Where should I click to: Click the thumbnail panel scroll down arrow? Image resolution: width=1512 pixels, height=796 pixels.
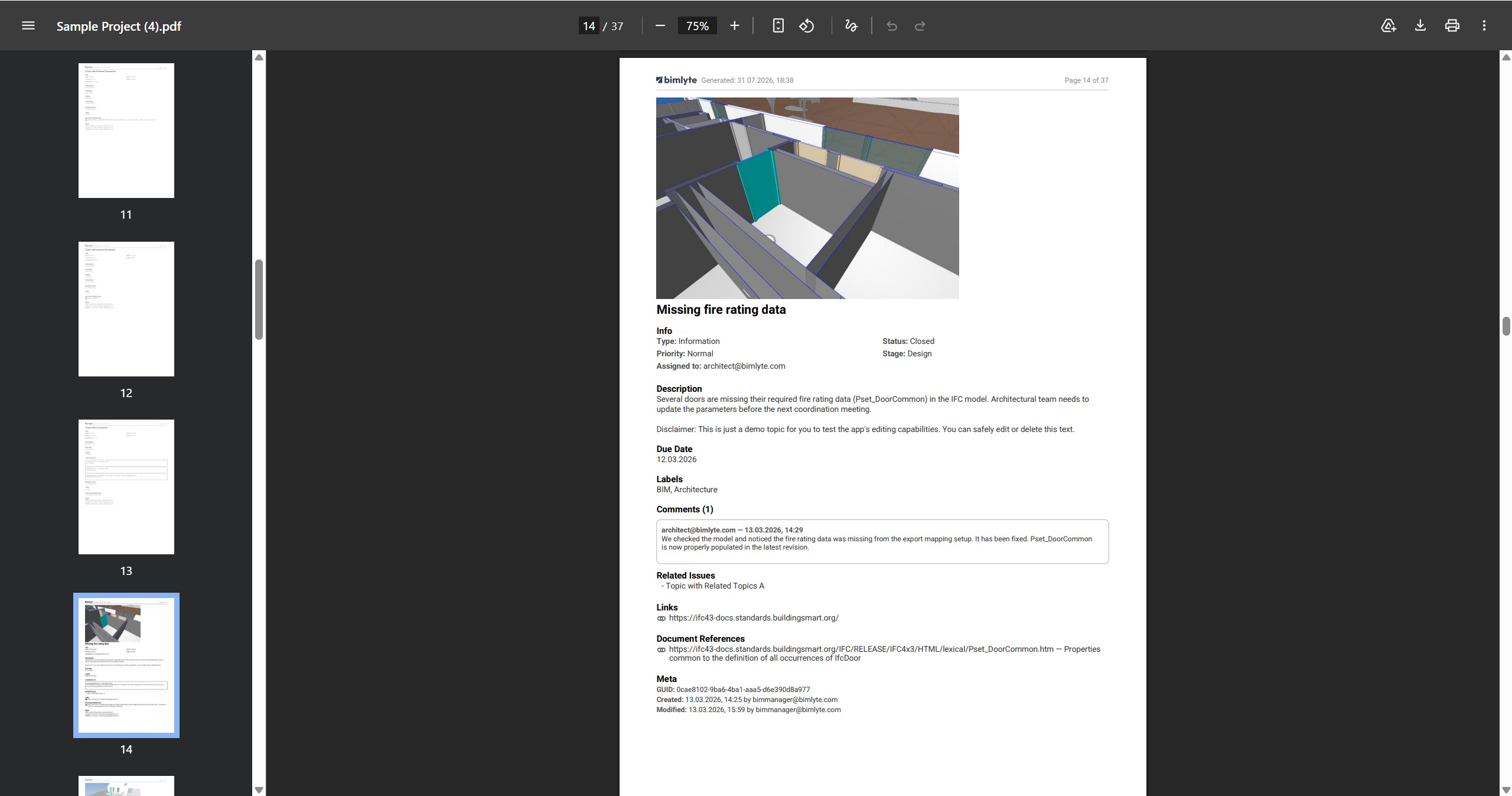(259, 790)
